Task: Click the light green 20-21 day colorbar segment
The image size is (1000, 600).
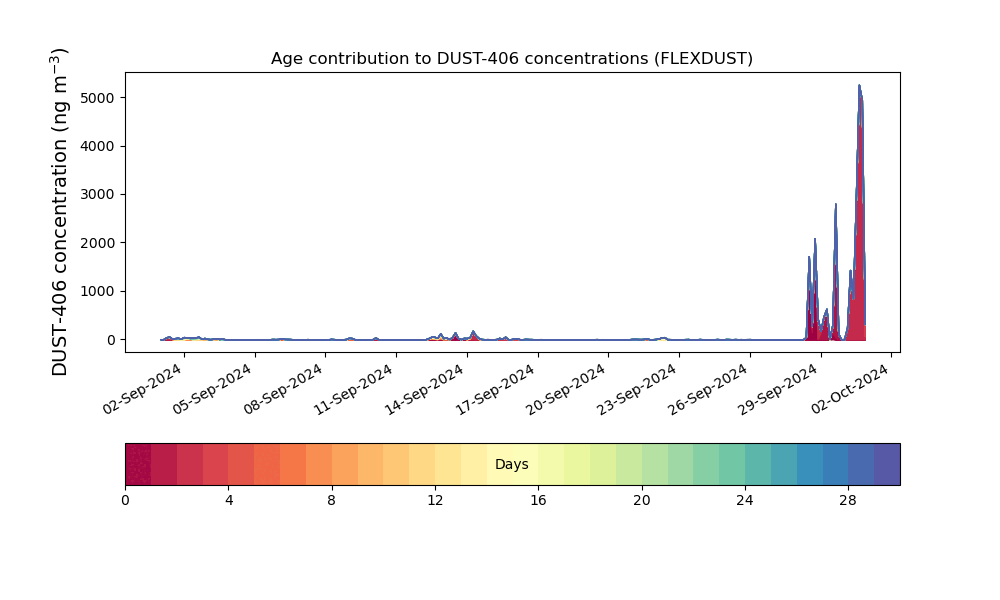Action: point(655,464)
